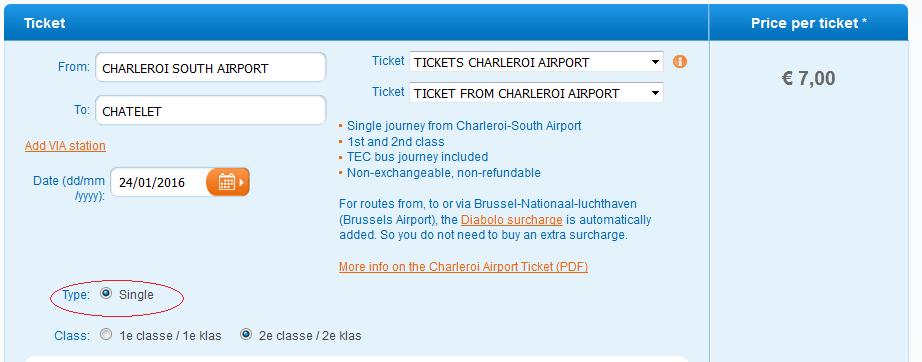
Task: Click the Ticket header title
Action: (x=45, y=24)
